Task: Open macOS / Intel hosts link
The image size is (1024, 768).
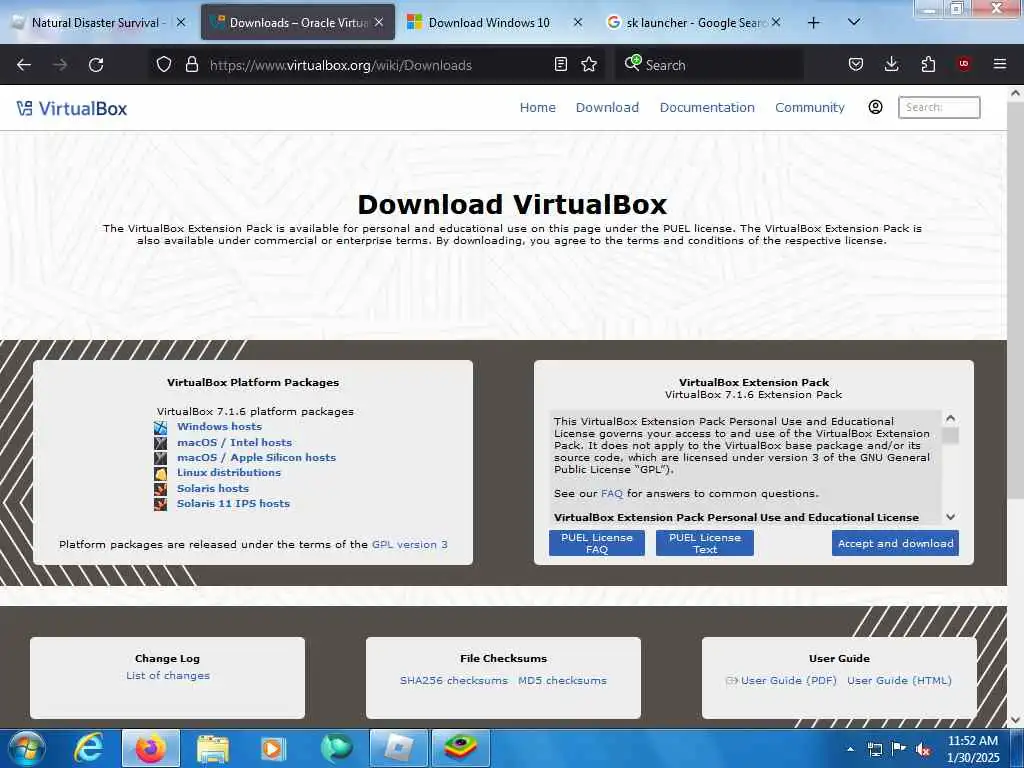Action: tap(234, 442)
